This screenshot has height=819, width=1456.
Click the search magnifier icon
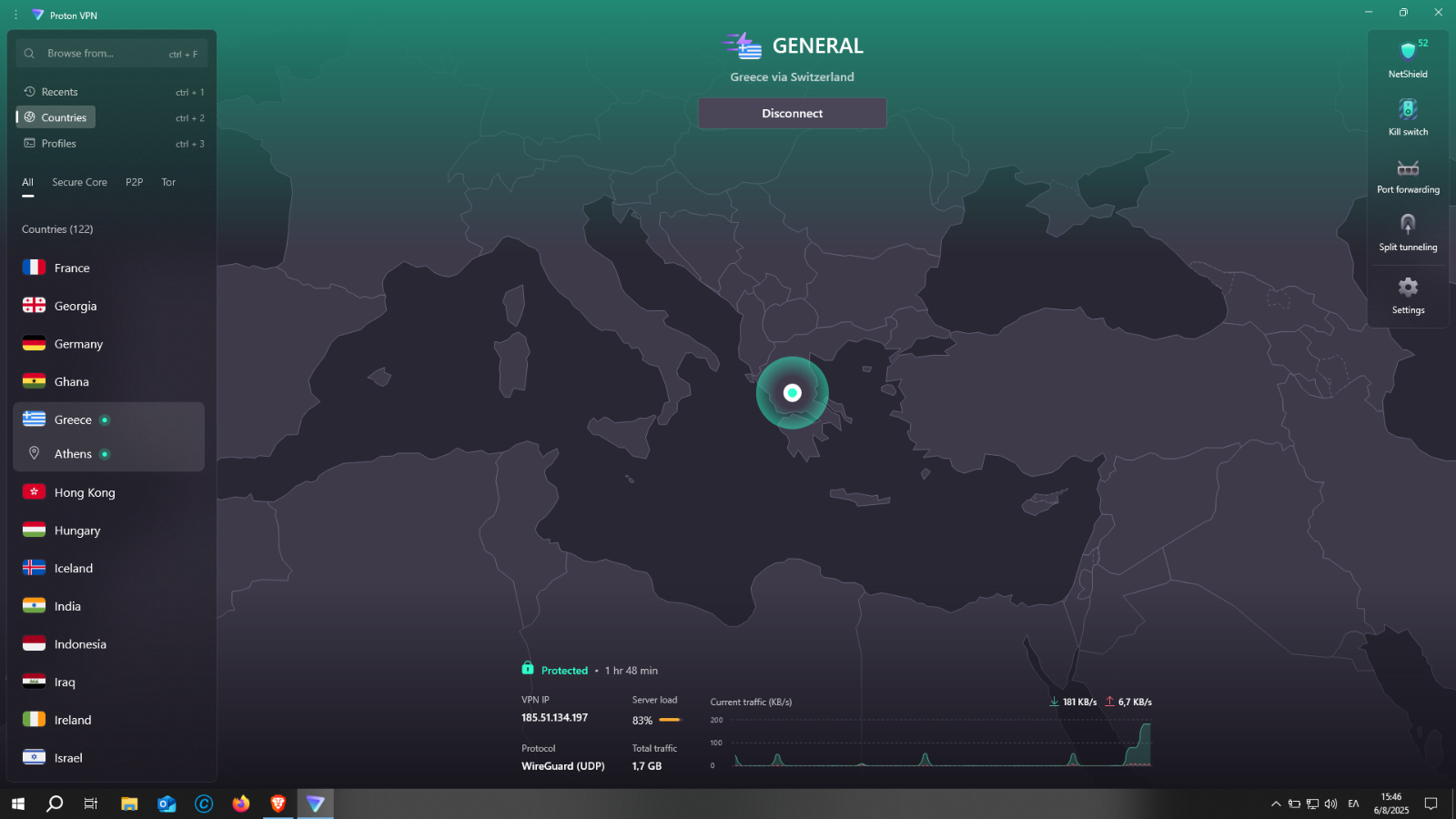(29, 54)
